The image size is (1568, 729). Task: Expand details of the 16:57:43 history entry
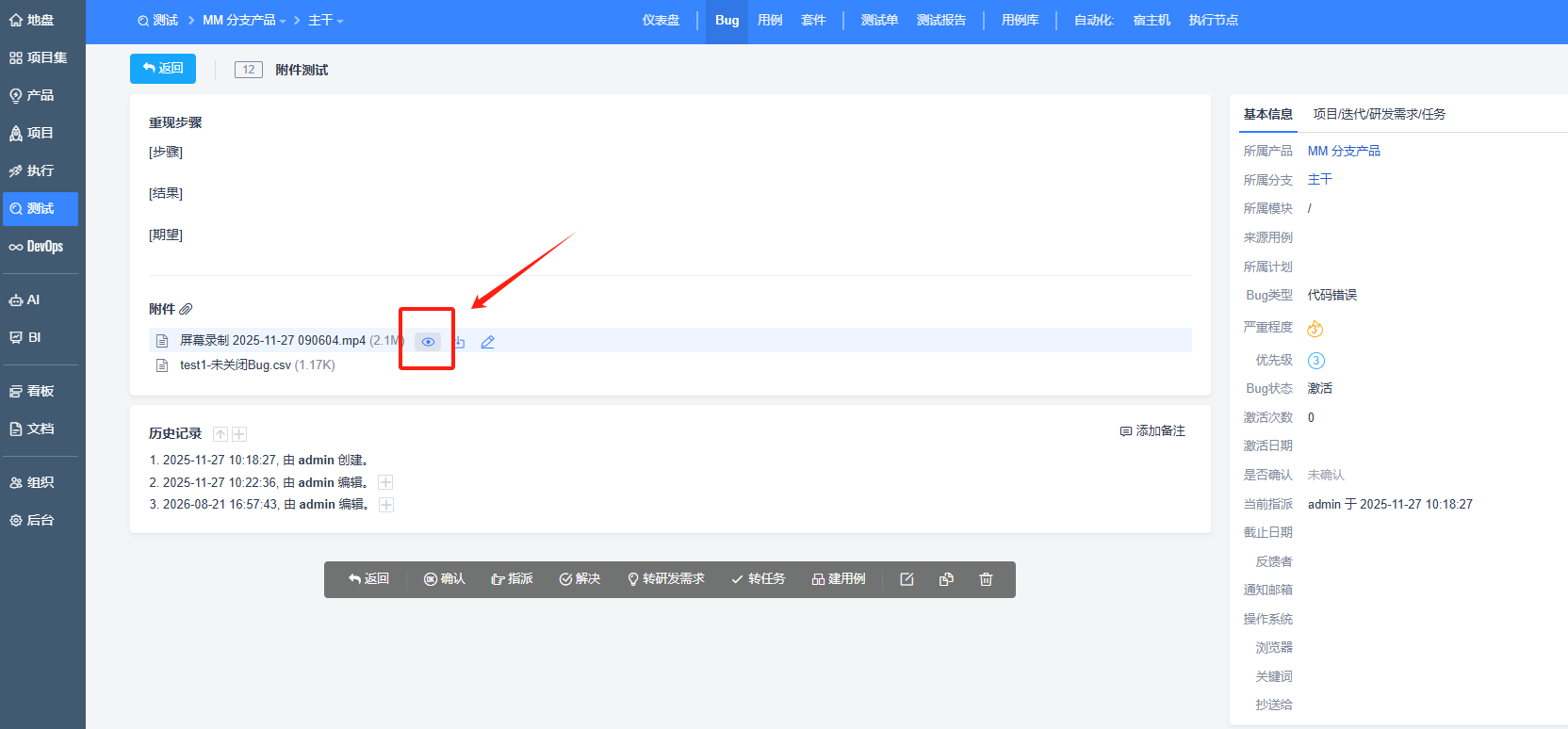pos(386,505)
